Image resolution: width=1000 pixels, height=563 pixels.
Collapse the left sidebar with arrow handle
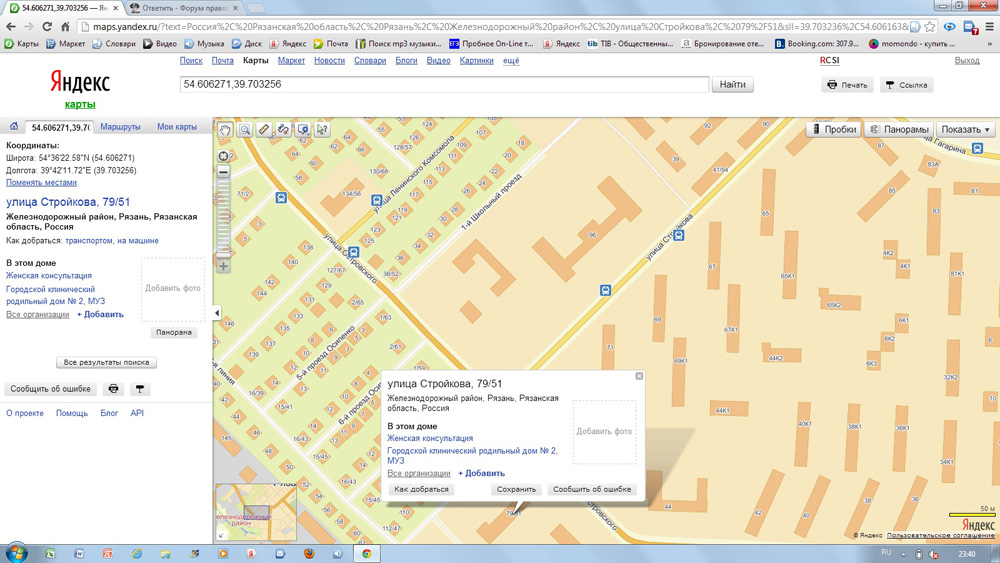click(217, 313)
